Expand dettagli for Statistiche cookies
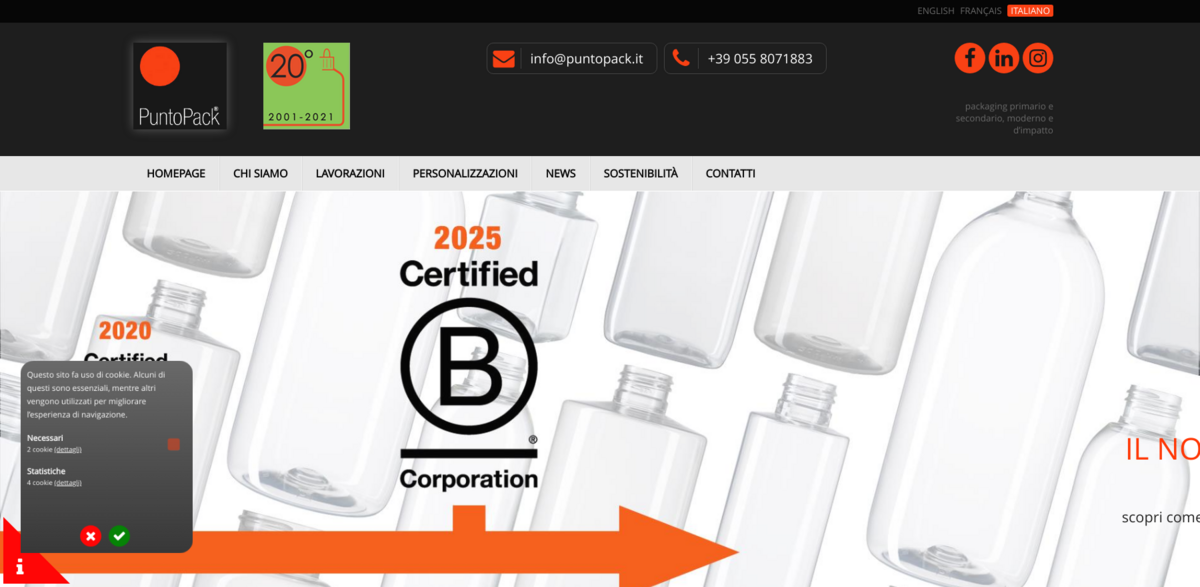Image resolution: width=1200 pixels, height=587 pixels. click(x=68, y=483)
